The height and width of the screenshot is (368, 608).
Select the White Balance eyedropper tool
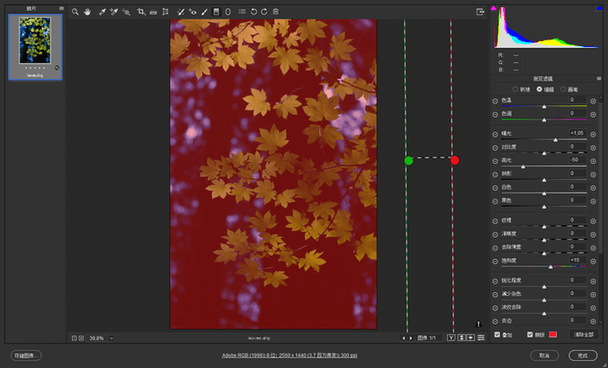[x=102, y=12]
